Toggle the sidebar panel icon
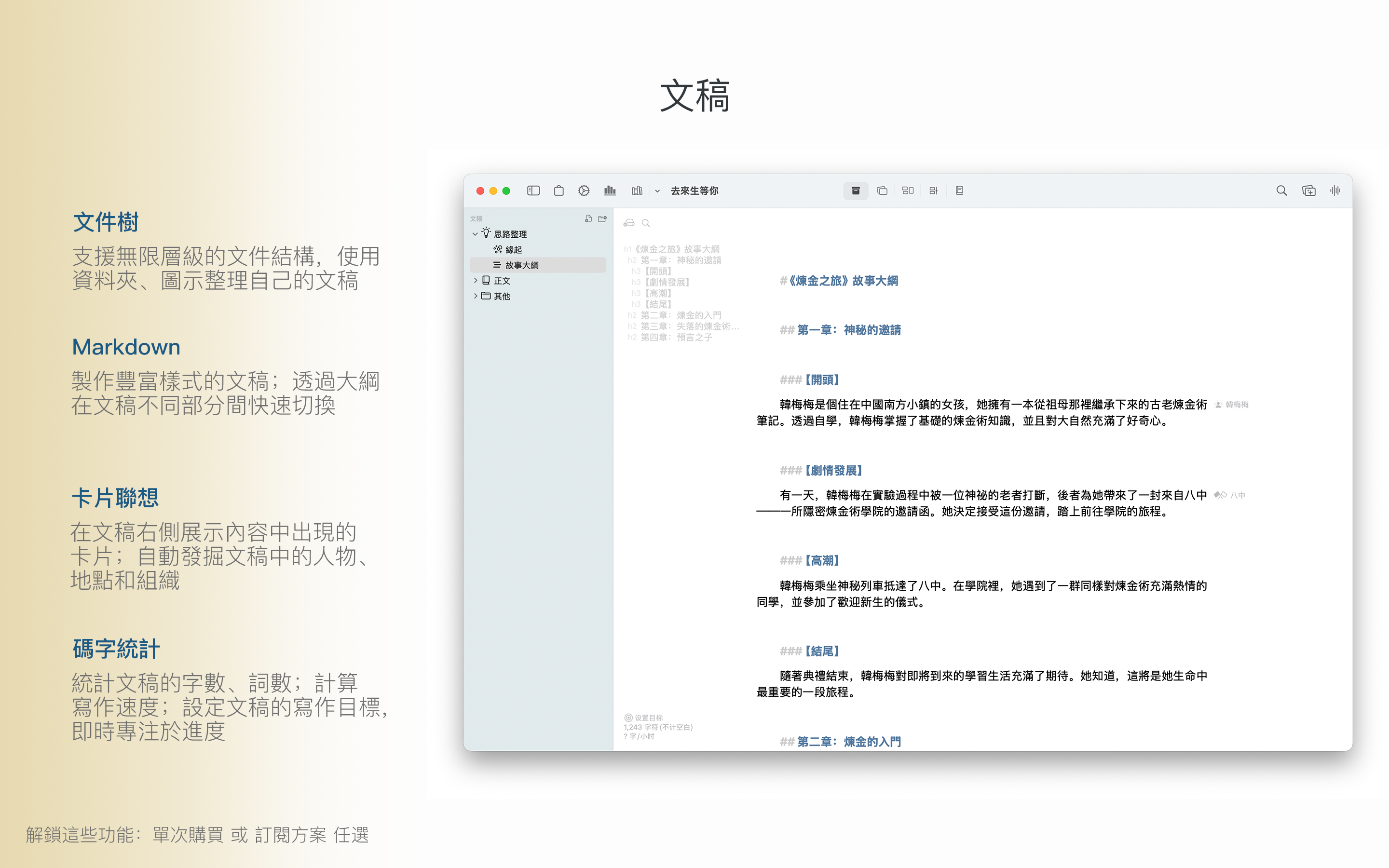Screen dimensions: 1389x868 tap(533, 190)
